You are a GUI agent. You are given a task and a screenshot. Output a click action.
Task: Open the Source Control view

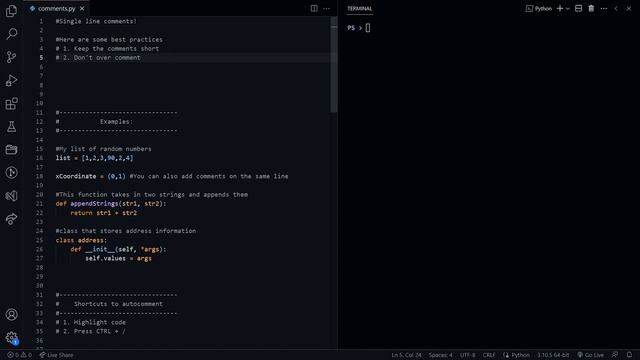point(11,57)
